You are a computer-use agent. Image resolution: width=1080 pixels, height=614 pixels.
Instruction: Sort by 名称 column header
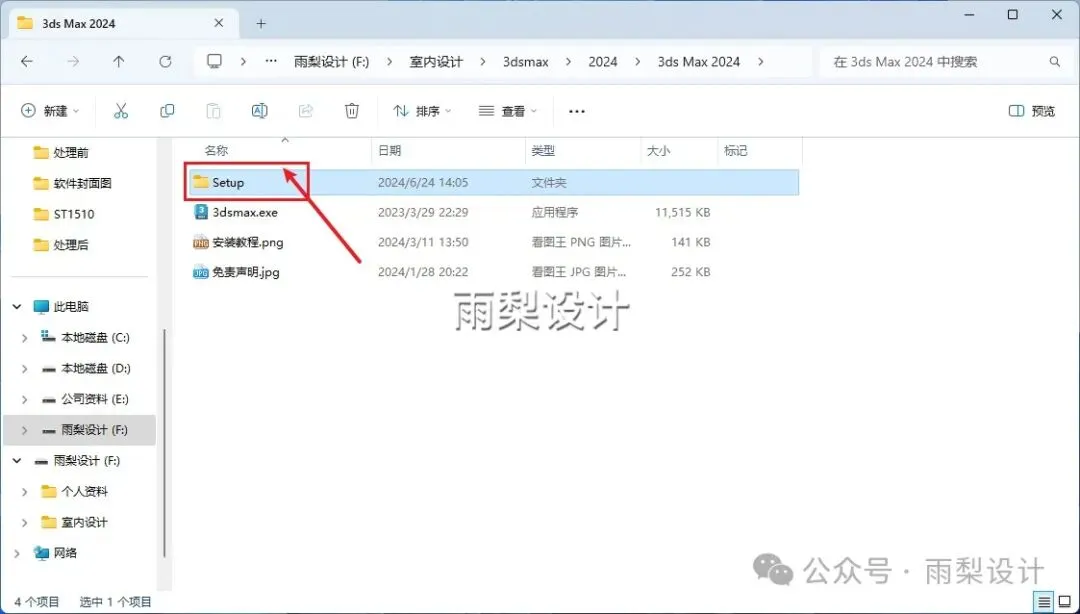[x=216, y=150]
